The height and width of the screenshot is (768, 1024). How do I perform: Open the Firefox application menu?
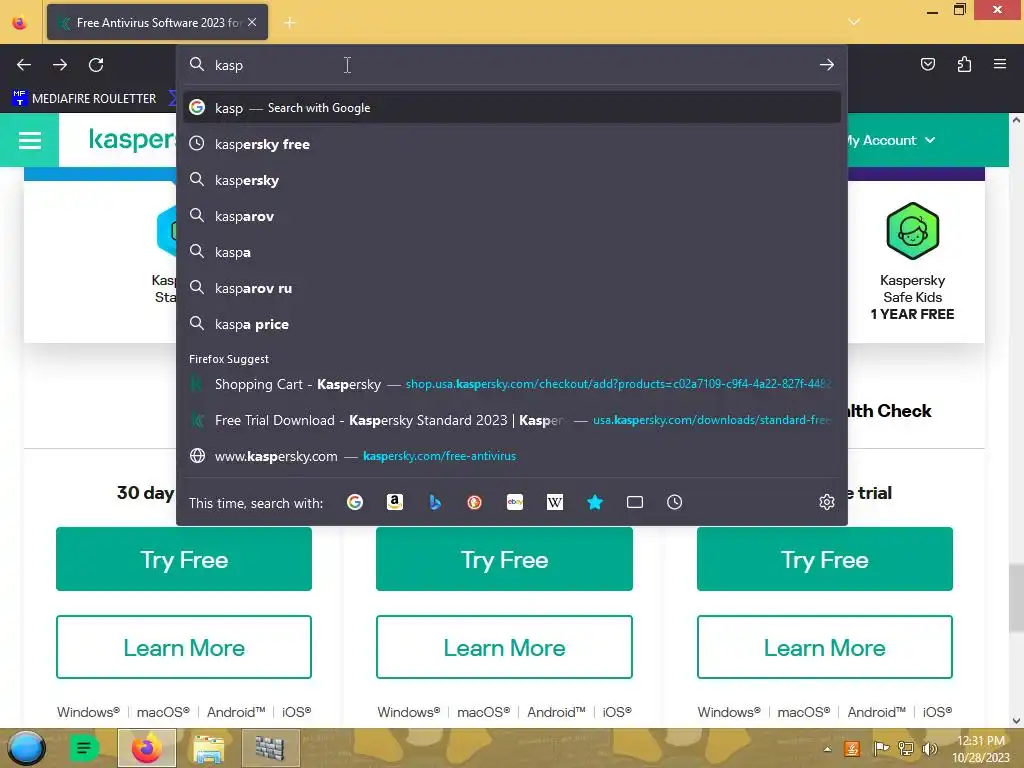(x=1000, y=64)
